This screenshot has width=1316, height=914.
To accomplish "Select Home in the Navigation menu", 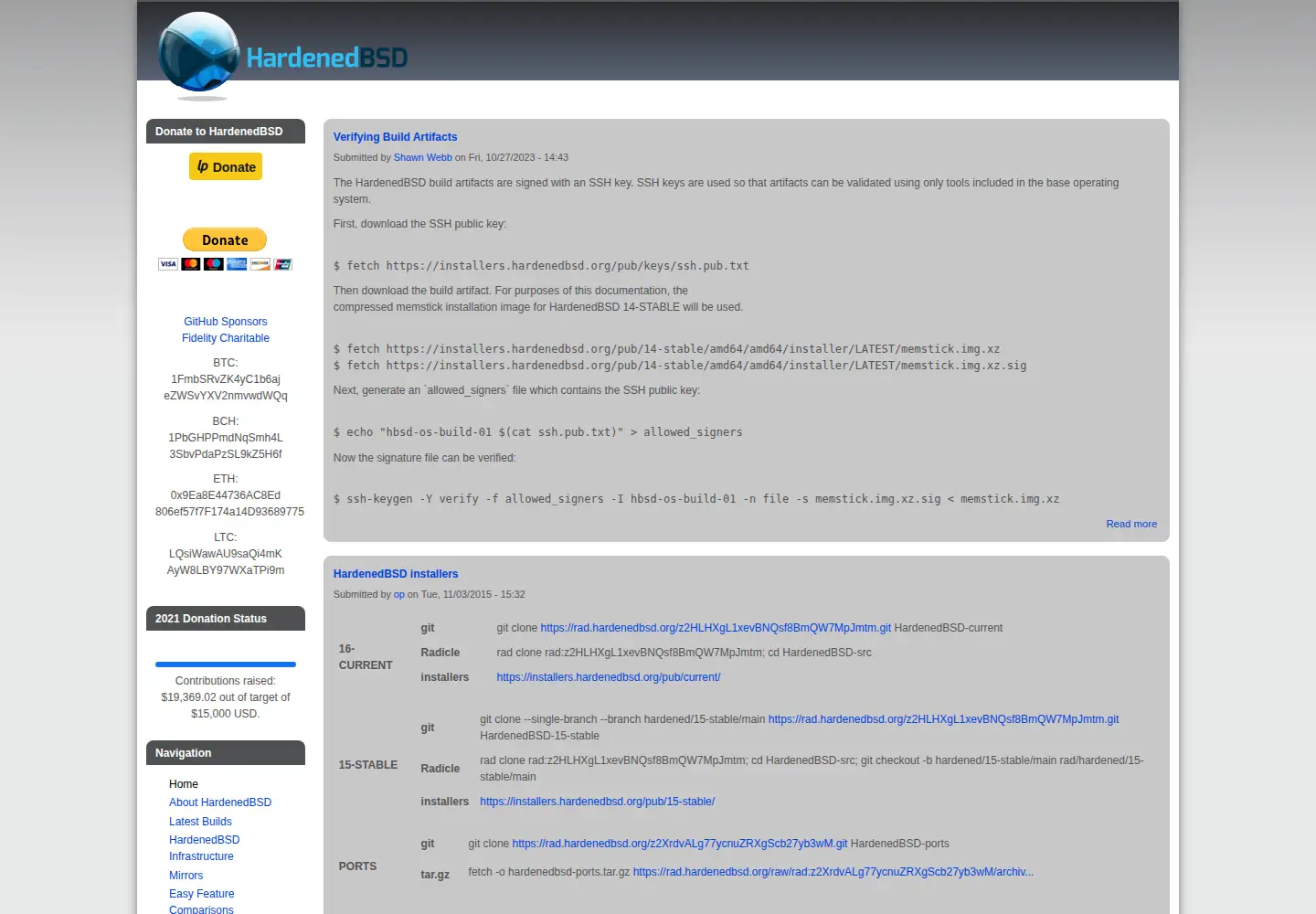I will pyautogui.click(x=184, y=784).
